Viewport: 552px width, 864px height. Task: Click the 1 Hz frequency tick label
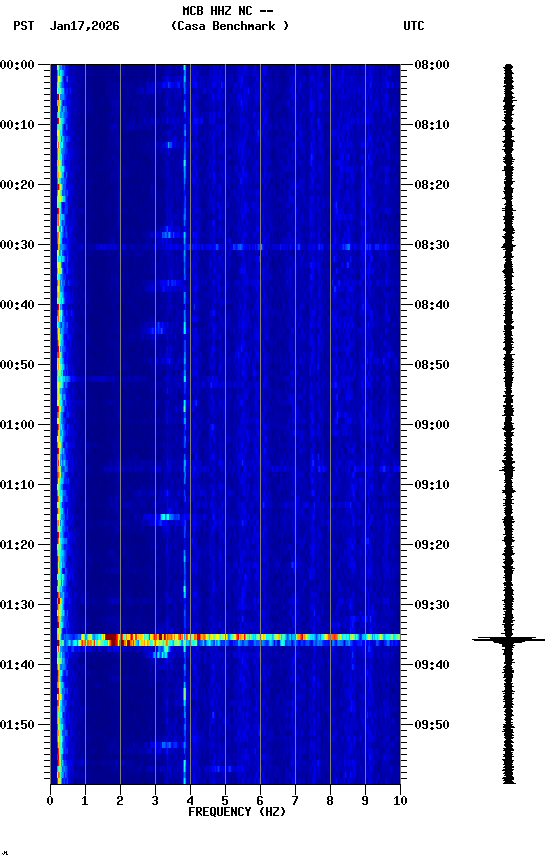coord(85,801)
